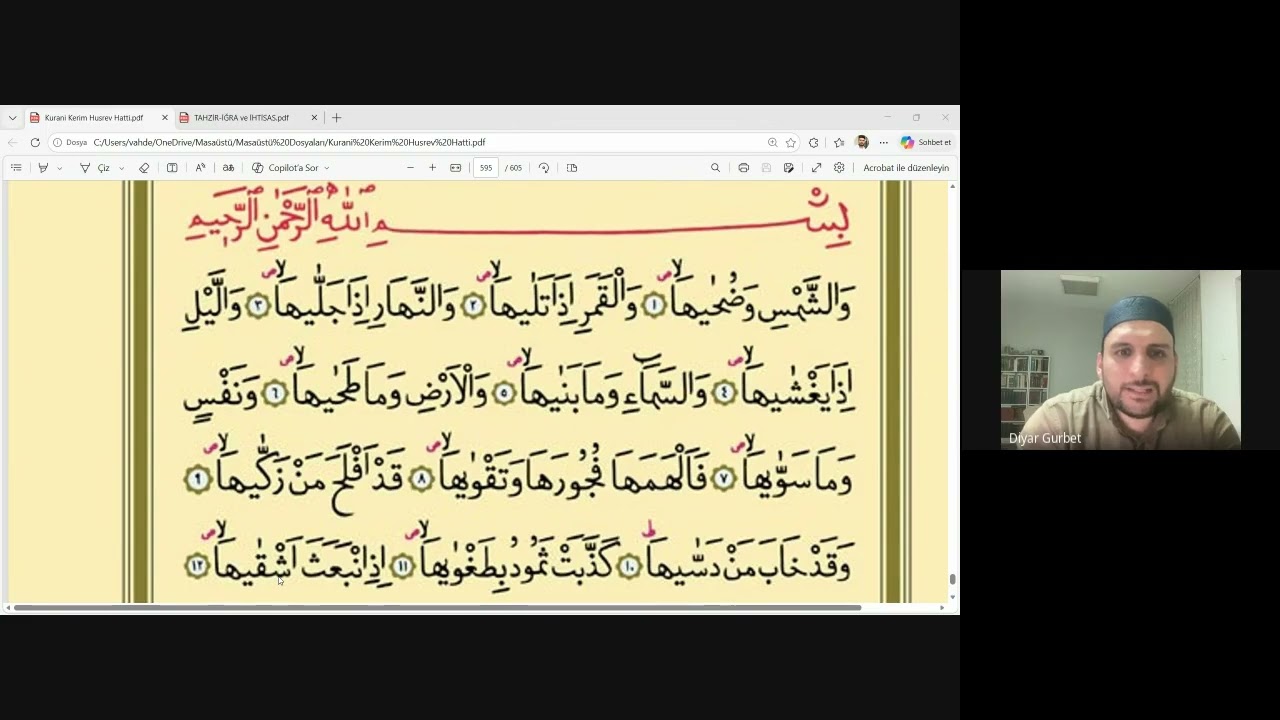View site info via Dosya icon
This screenshot has width=1280, height=720.
(70, 143)
